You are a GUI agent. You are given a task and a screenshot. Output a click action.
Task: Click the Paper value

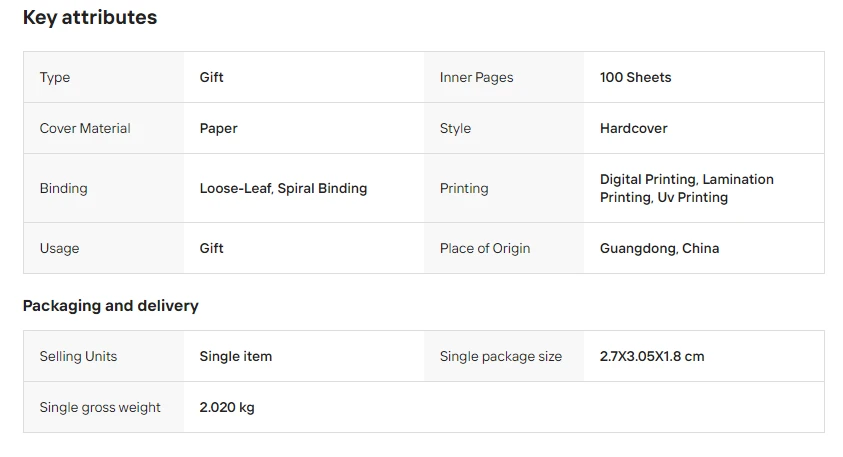[x=218, y=128]
